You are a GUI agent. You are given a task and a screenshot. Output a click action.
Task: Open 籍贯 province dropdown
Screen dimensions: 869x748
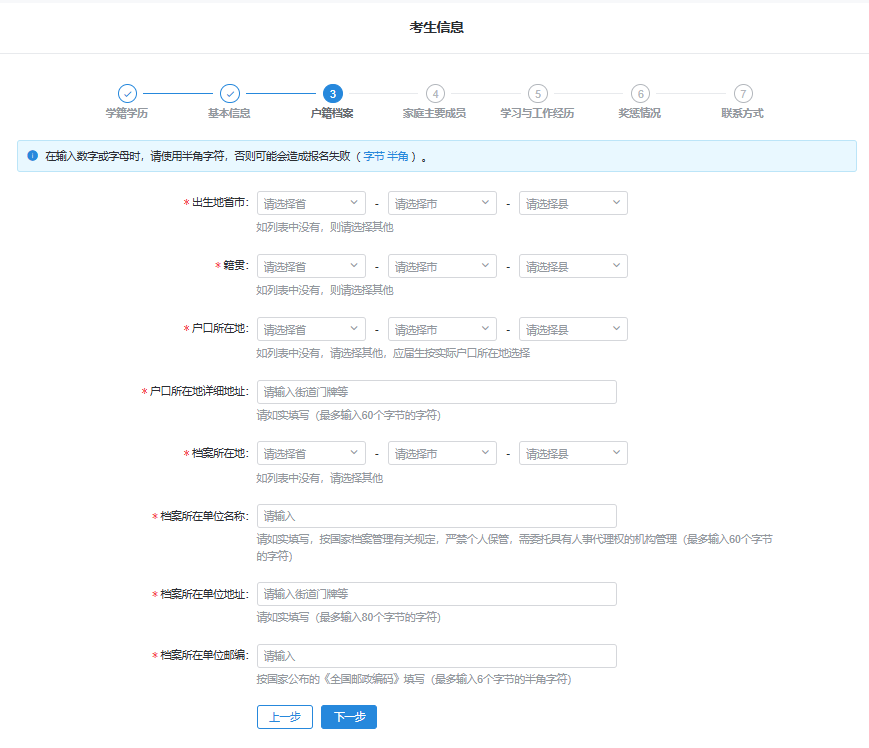point(311,267)
